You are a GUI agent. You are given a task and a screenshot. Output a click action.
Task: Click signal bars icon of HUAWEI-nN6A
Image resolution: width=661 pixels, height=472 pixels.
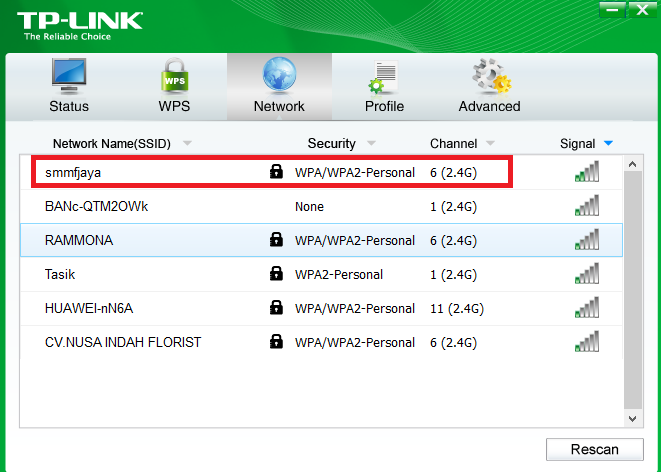tap(587, 308)
